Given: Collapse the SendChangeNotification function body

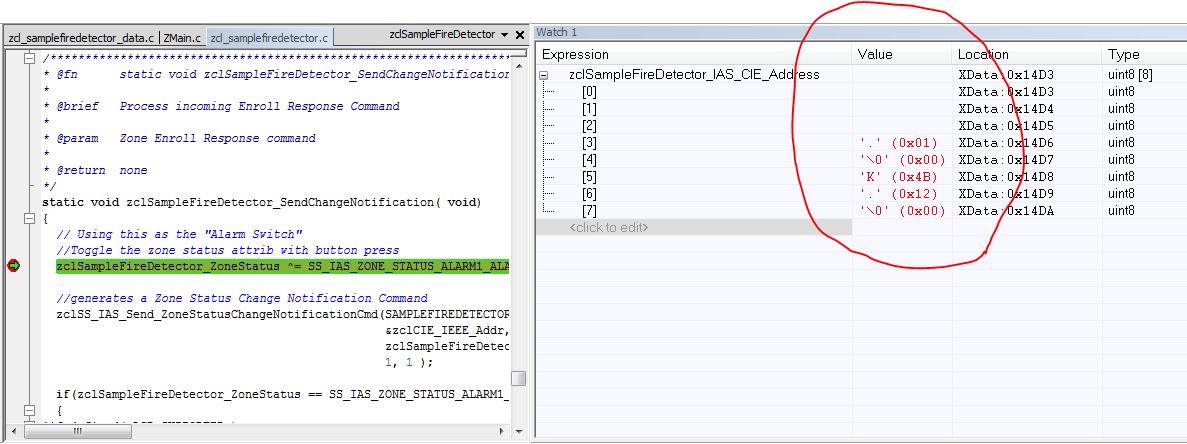Looking at the screenshot, I should tap(30, 219).
